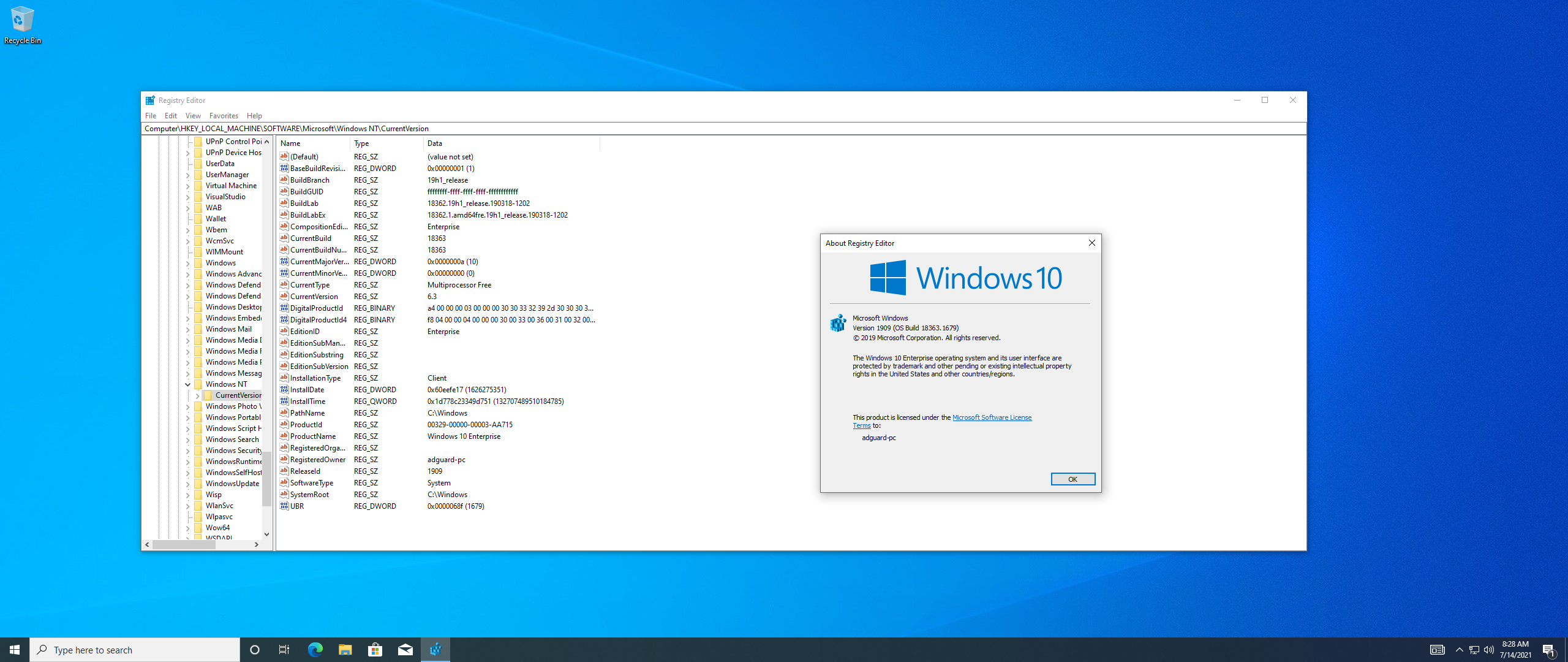Open the volume control tray icon
Viewport: 1568px width, 662px height.
[x=1489, y=650]
